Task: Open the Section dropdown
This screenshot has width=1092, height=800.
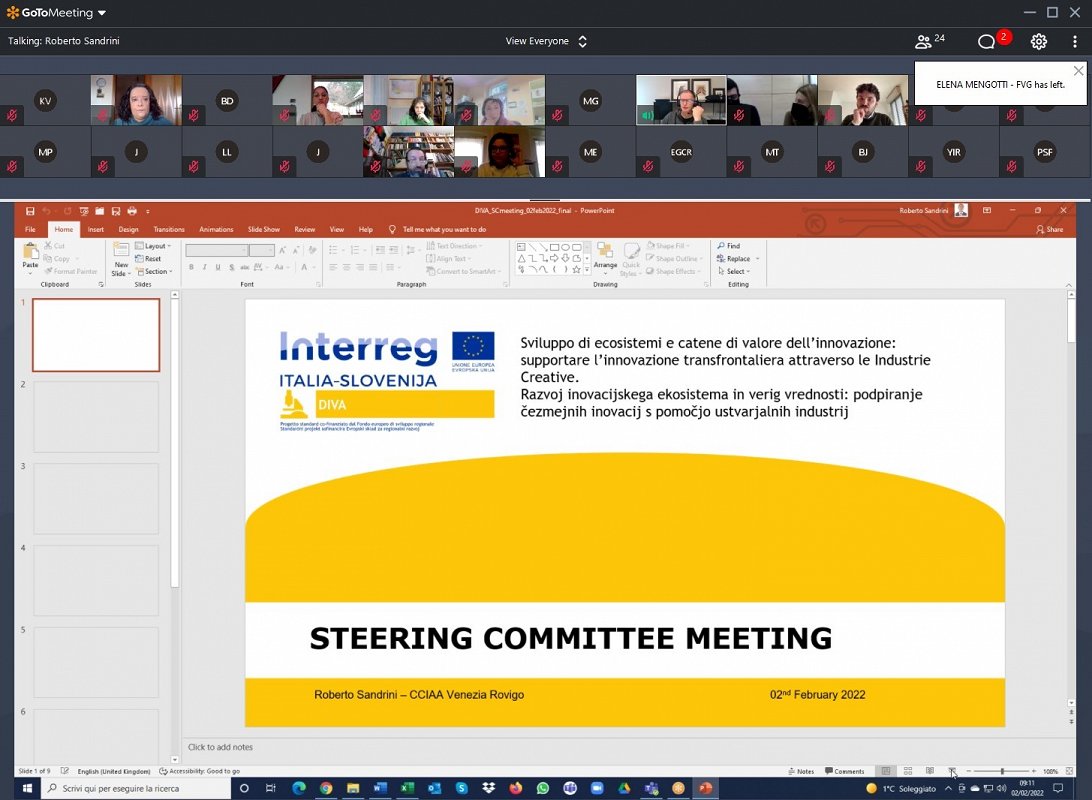Action: 154,272
